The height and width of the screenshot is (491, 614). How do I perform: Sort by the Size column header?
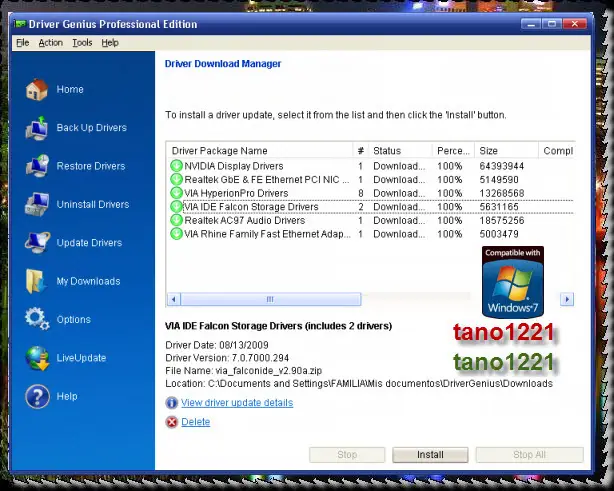click(x=506, y=151)
